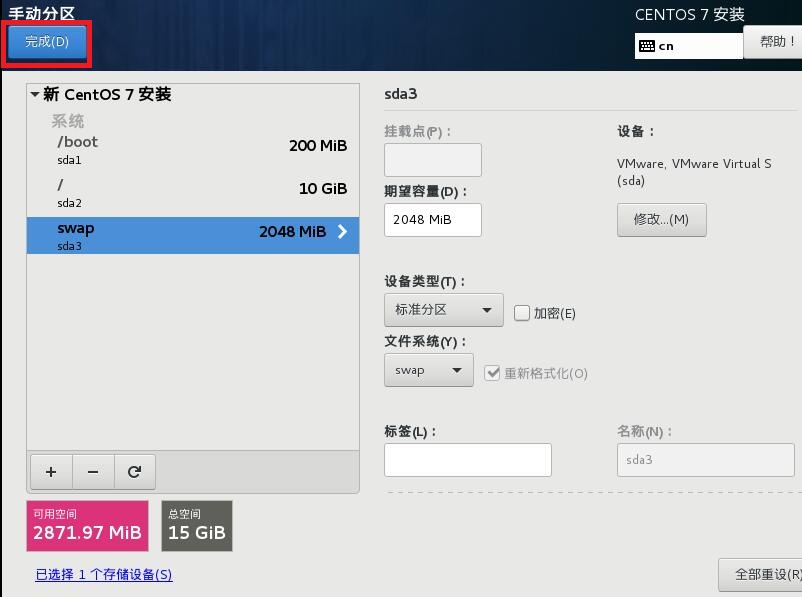Image resolution: width=802 pixels, height=597 pixels.
Task: Select the /boot sda1 partition row
Action: tap(193, 150)
